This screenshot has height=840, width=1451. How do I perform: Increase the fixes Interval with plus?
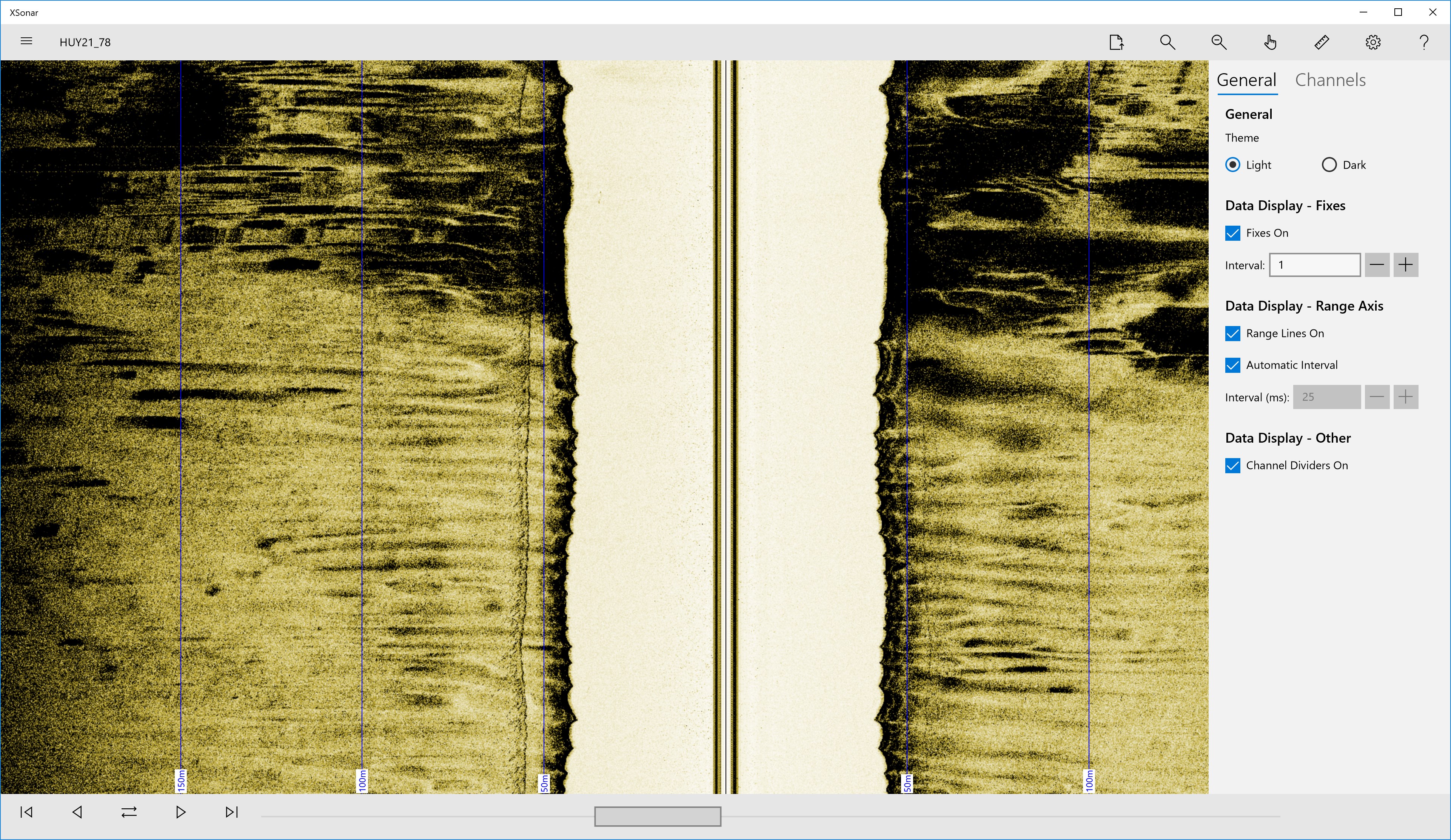[x=1405, y=265]
